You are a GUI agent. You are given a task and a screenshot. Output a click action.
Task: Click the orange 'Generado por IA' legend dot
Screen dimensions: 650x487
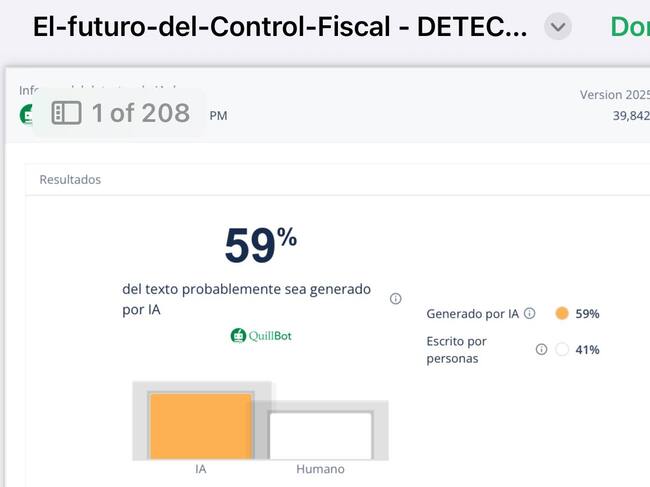(562, 313)
